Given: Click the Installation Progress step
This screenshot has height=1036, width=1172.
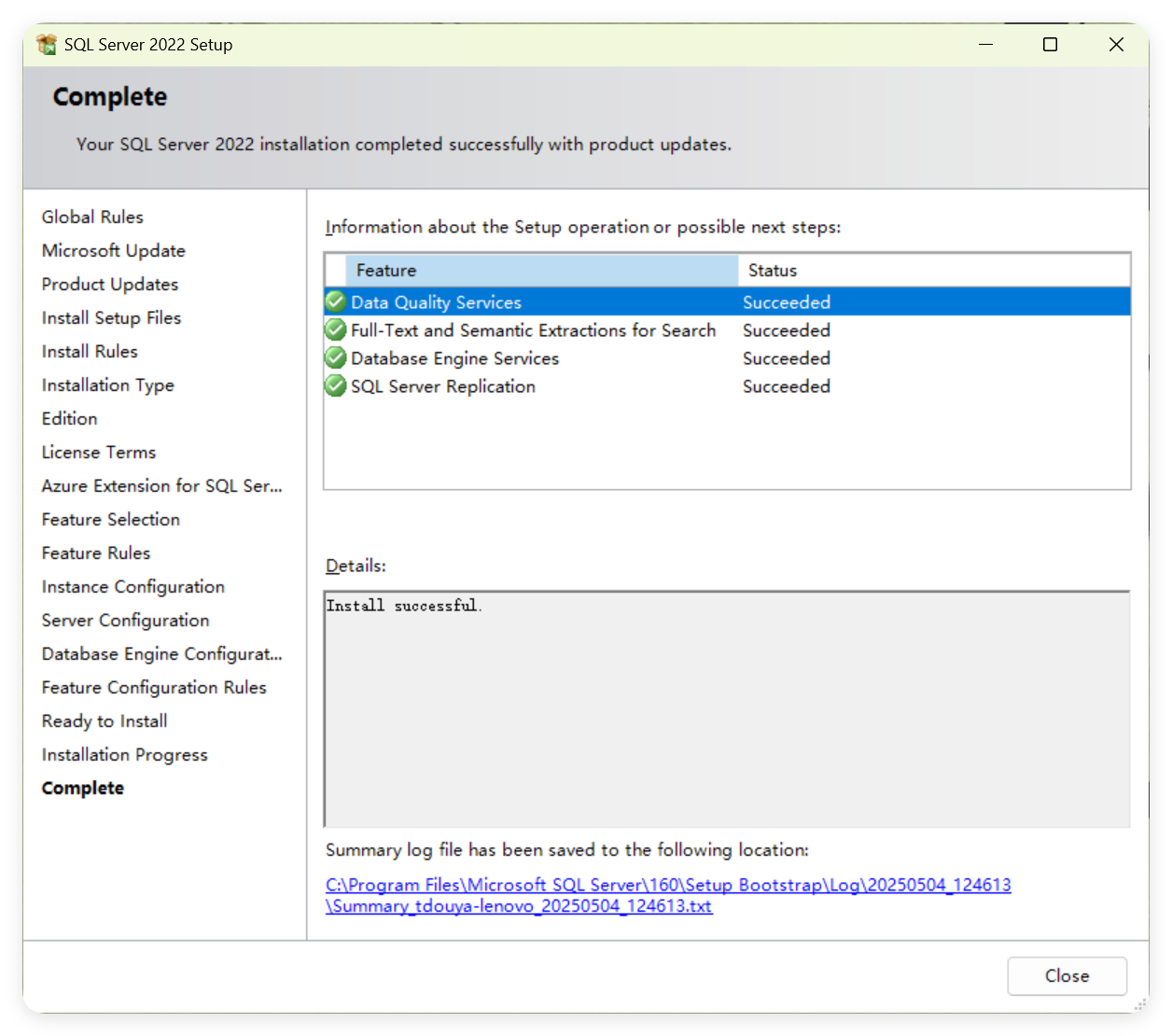Looking at the screenshot, I should click(x=124, y=754).
